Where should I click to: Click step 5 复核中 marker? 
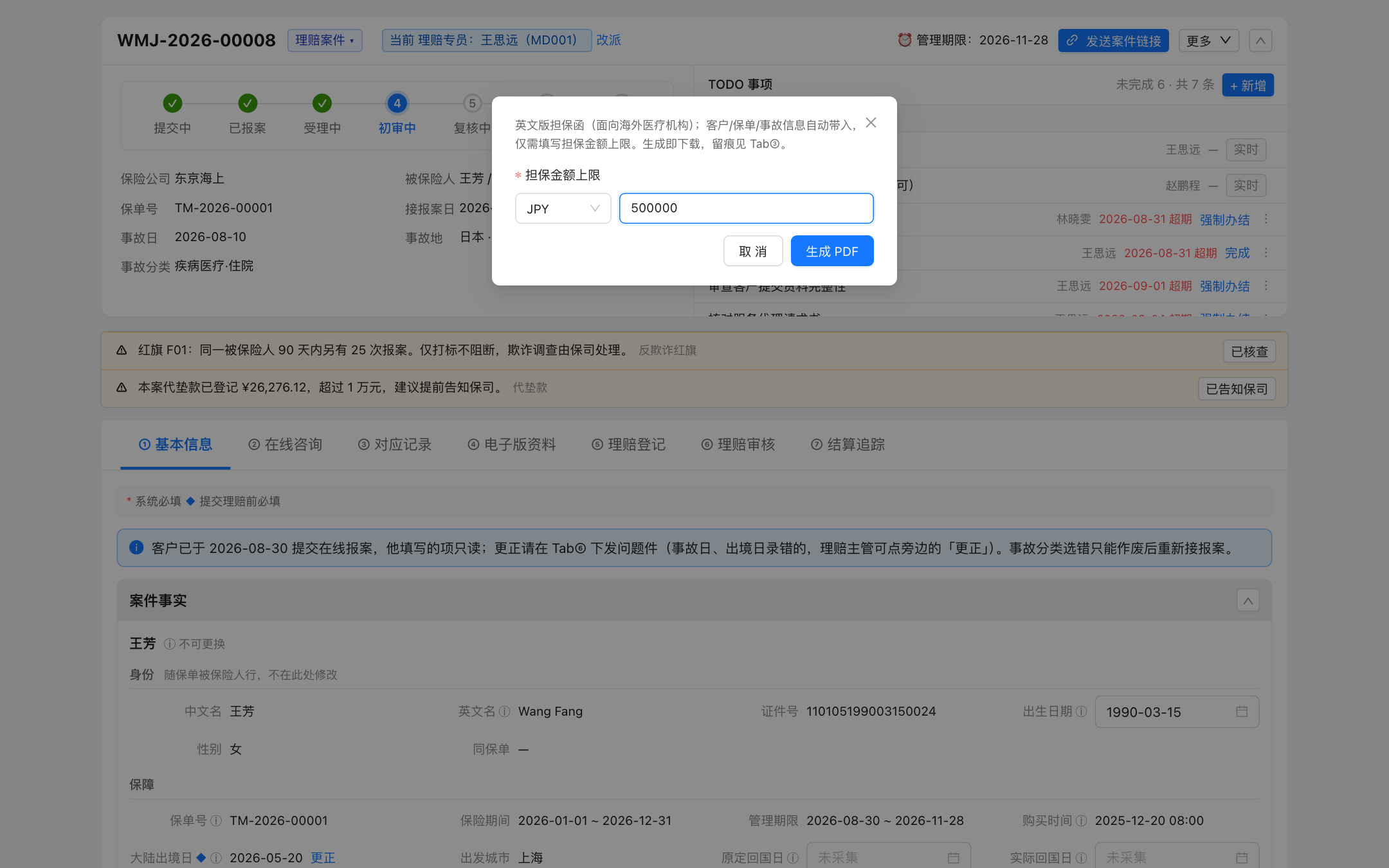point(472,103)
